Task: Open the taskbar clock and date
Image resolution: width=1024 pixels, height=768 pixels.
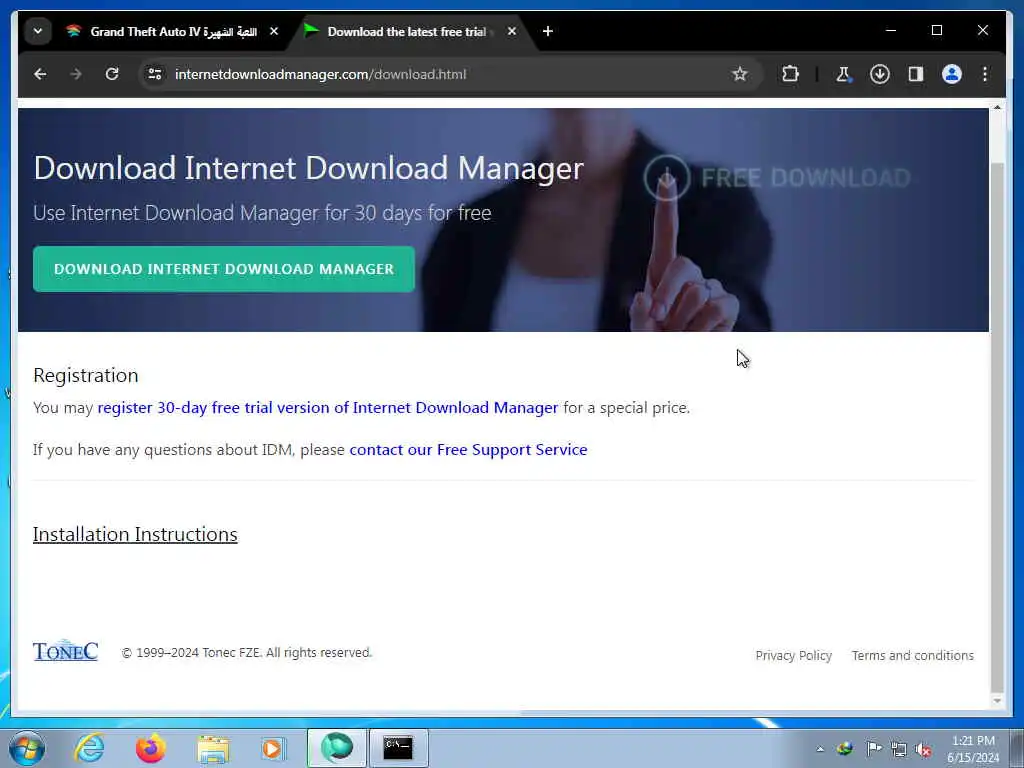Action: (973, 749)
